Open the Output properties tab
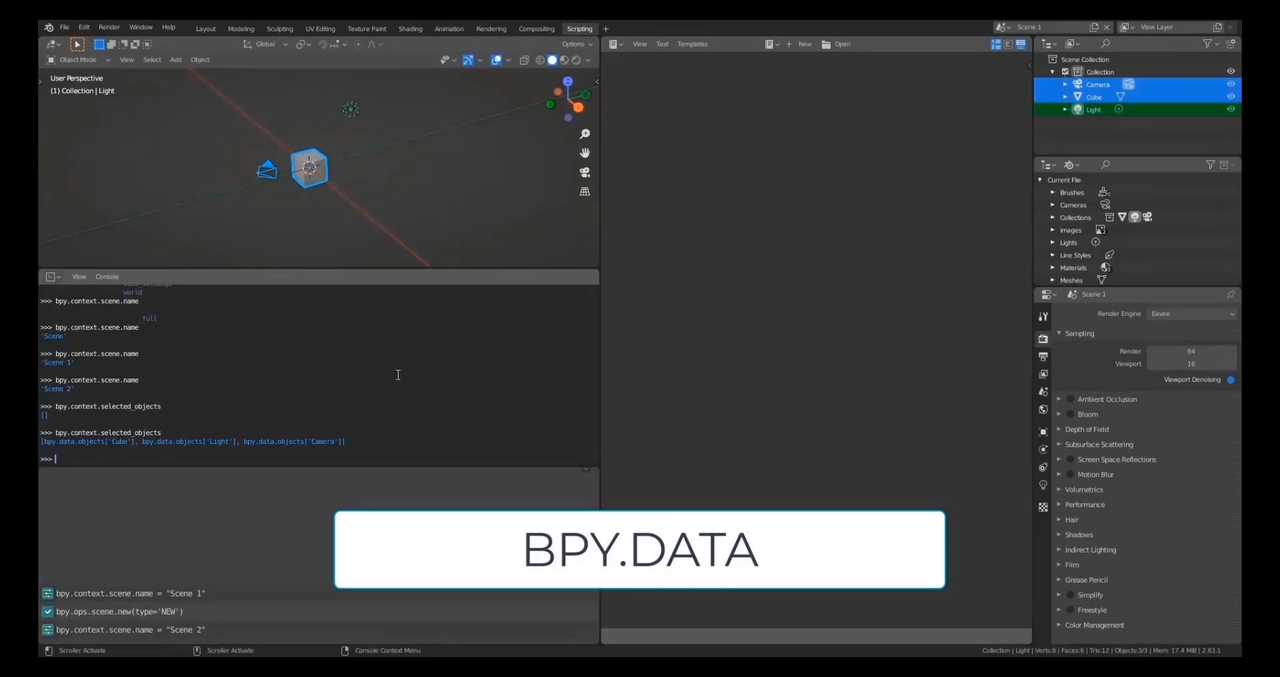The height and width of the screenshot is (677, 1280). (1043, 356)
